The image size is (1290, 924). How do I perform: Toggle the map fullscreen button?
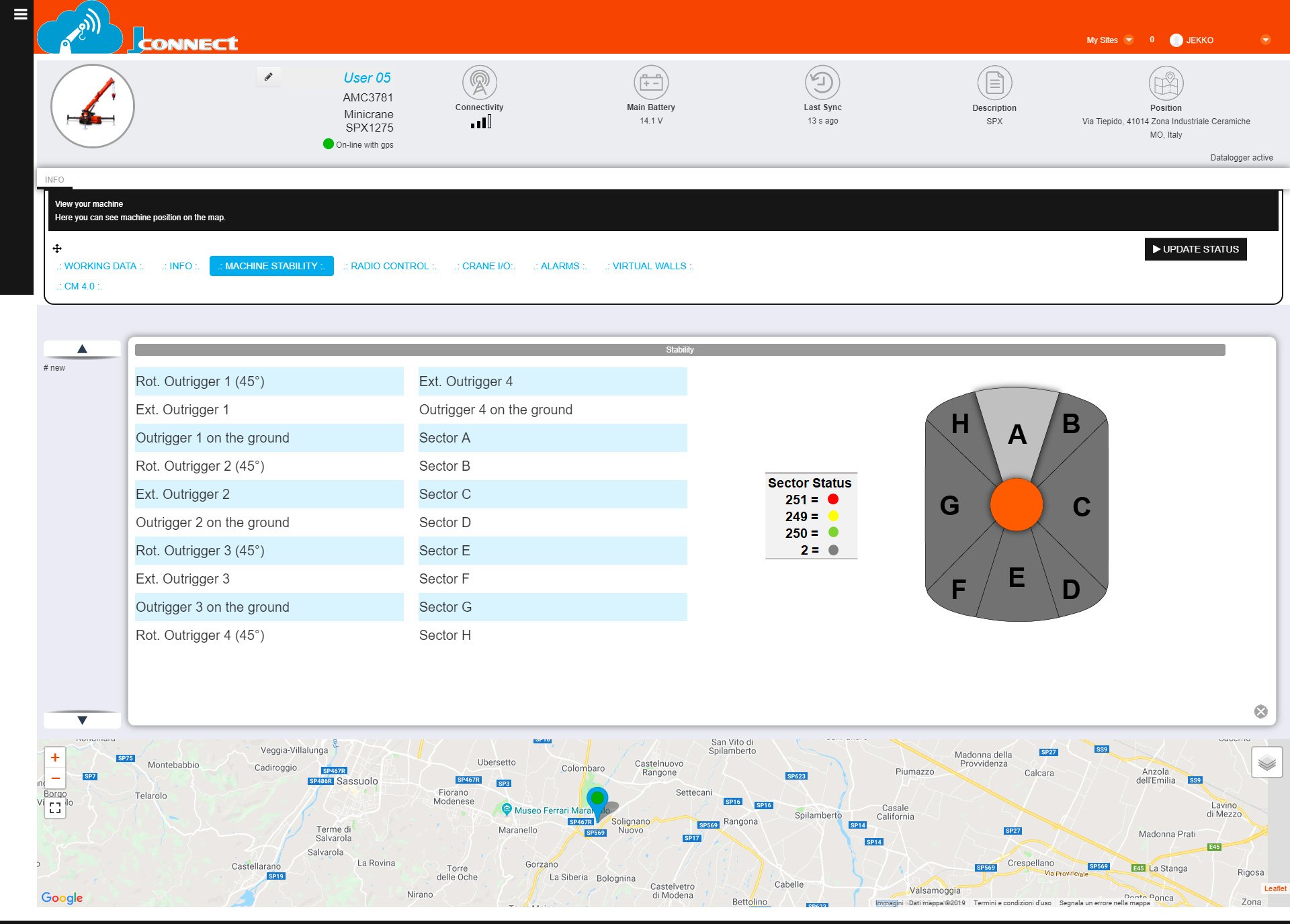coord(55,808)
